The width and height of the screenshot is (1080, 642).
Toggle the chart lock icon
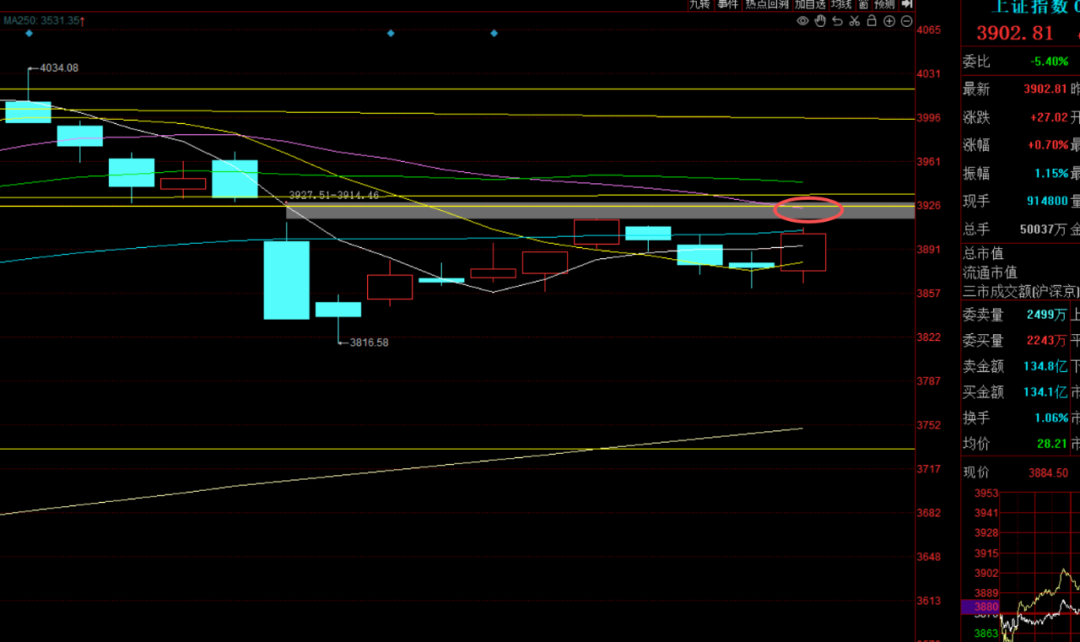(x=871, y=21)
